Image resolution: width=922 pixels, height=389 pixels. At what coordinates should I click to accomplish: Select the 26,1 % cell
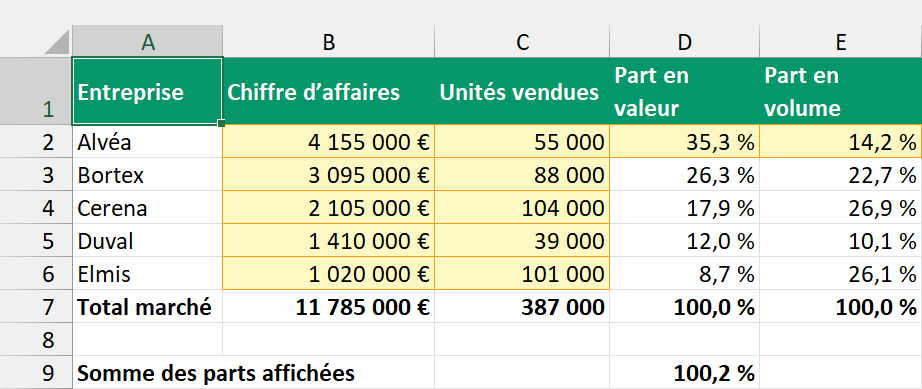[841, 273]
